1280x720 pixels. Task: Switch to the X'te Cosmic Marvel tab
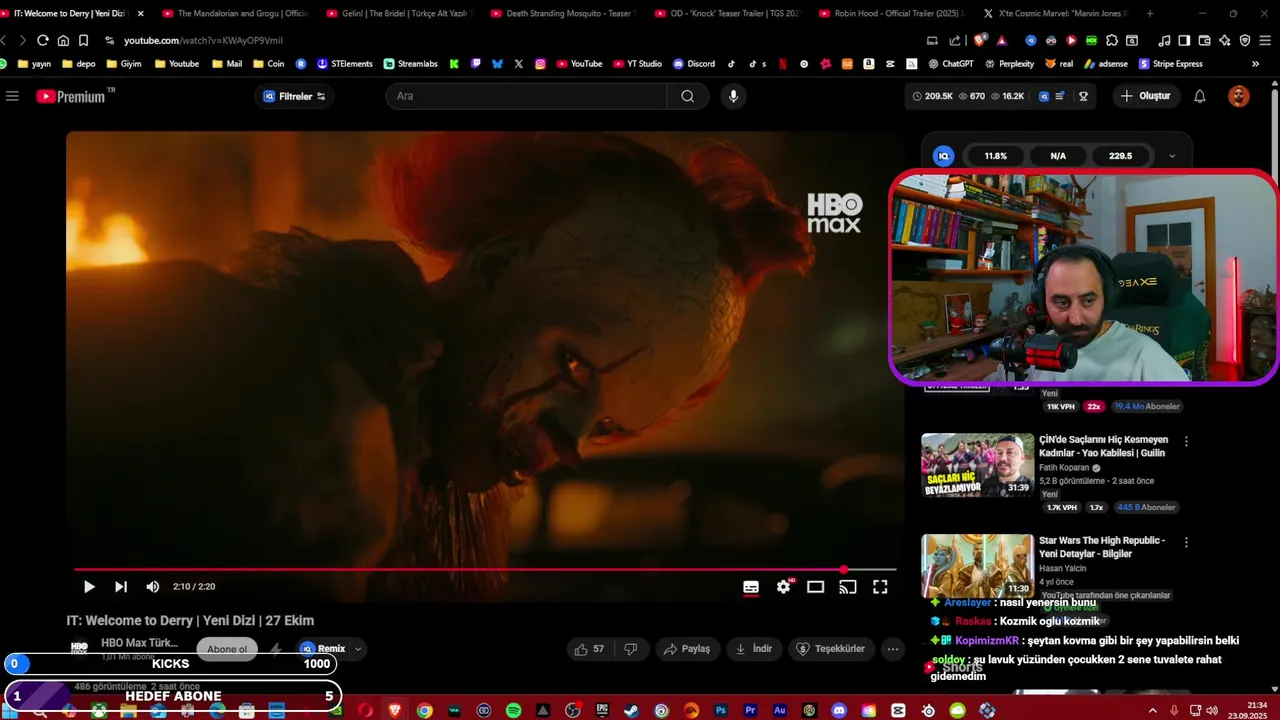click(1055, 14)
